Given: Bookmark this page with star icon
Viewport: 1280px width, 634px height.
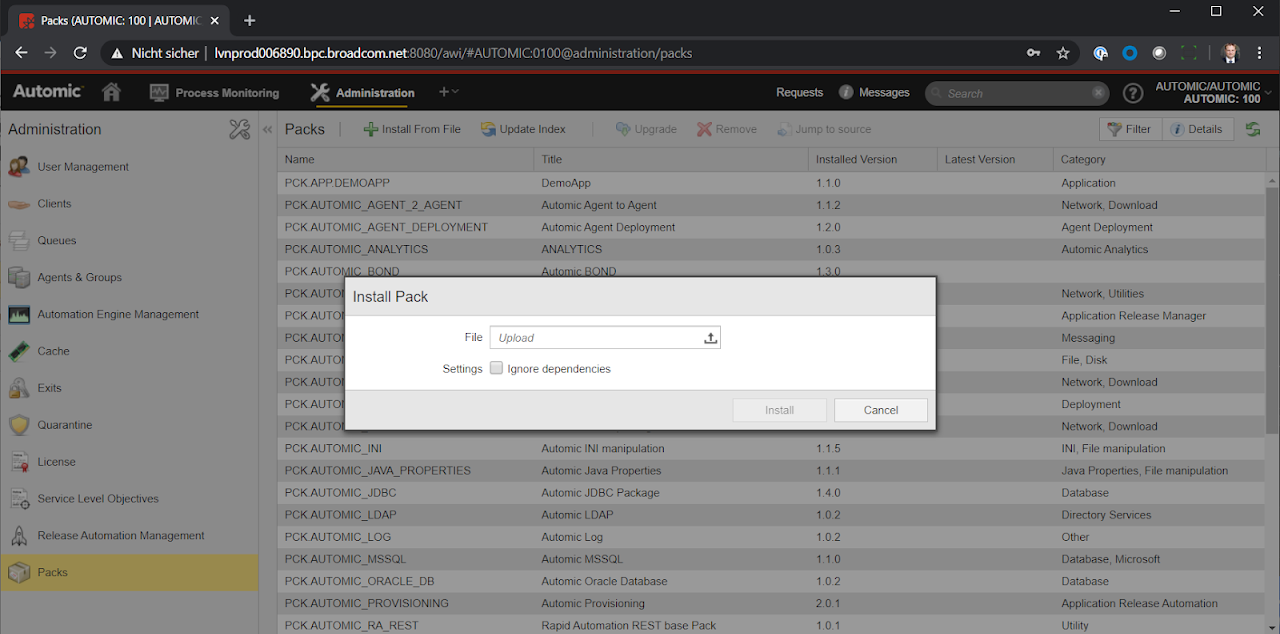Looking at the screenshot, I should [x=1063, y=53].
